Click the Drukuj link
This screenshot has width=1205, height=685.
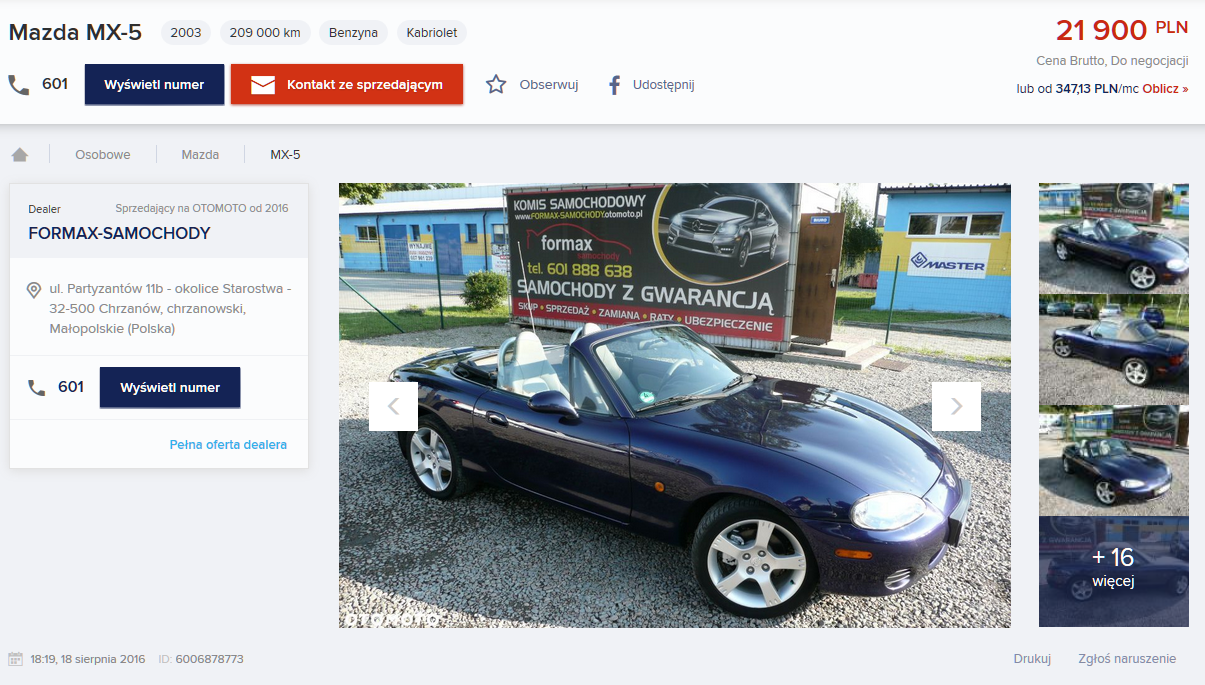click(1032, 659)
